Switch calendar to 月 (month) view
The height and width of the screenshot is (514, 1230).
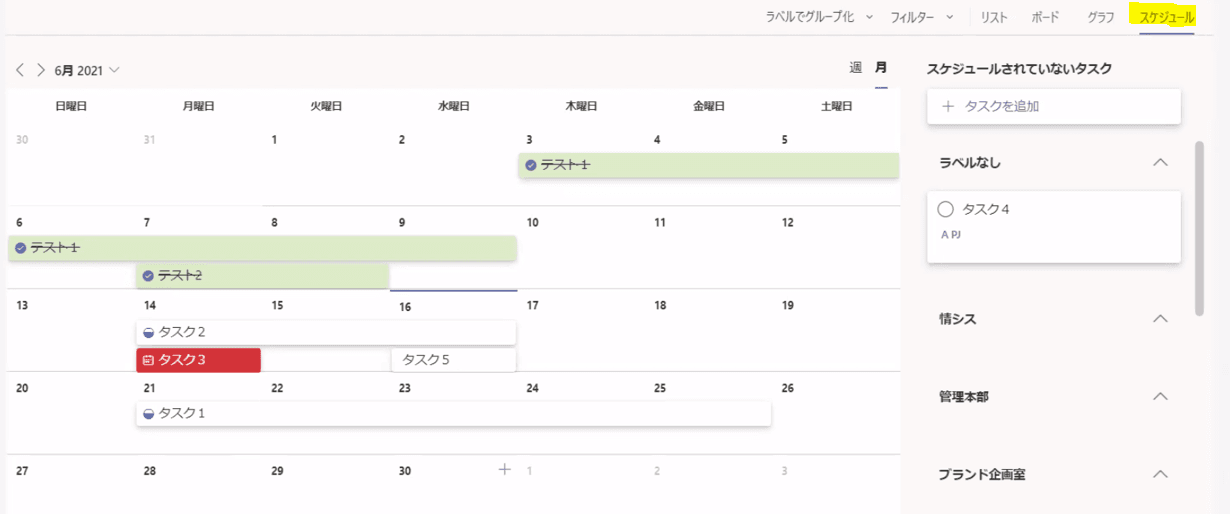pyautogui.click(x=881, y=68)
